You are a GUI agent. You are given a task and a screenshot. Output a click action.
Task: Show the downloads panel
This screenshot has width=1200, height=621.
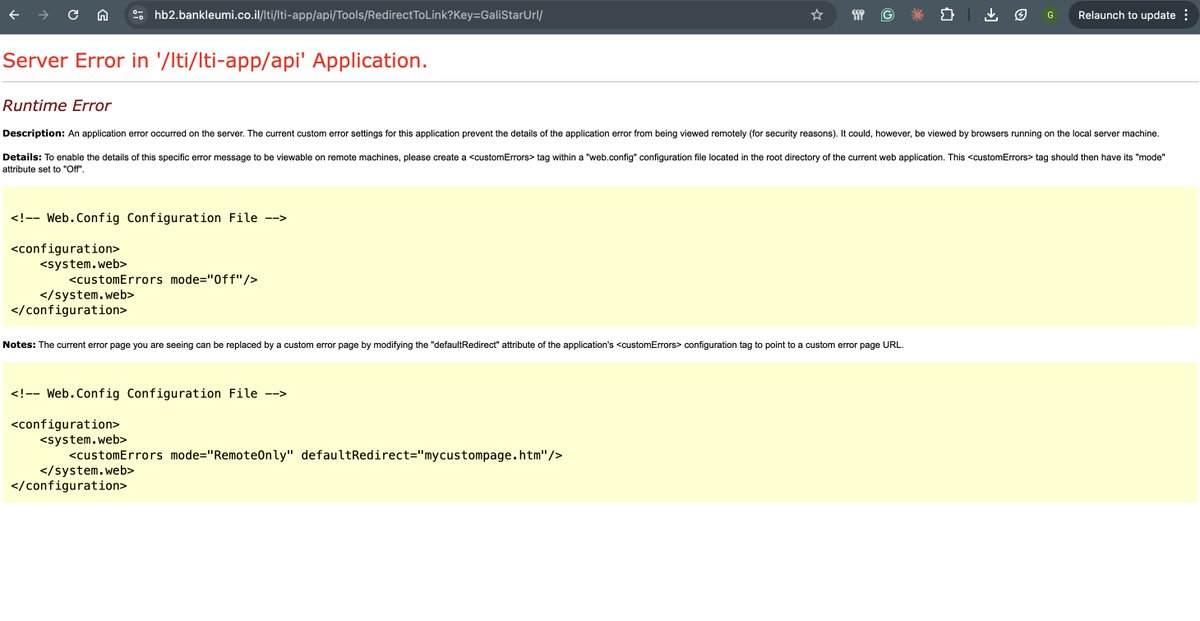point(991,15)
